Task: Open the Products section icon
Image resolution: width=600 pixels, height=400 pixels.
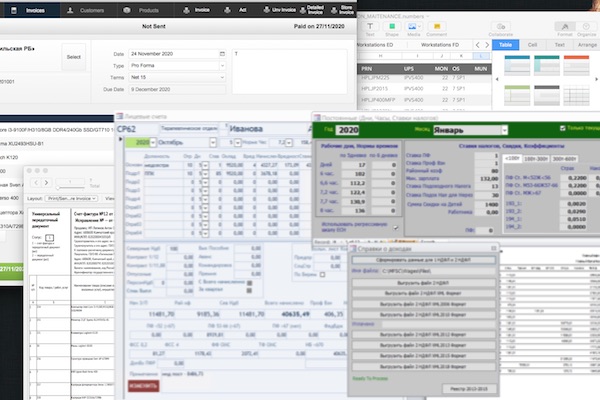Action: [x=127, y=10]
